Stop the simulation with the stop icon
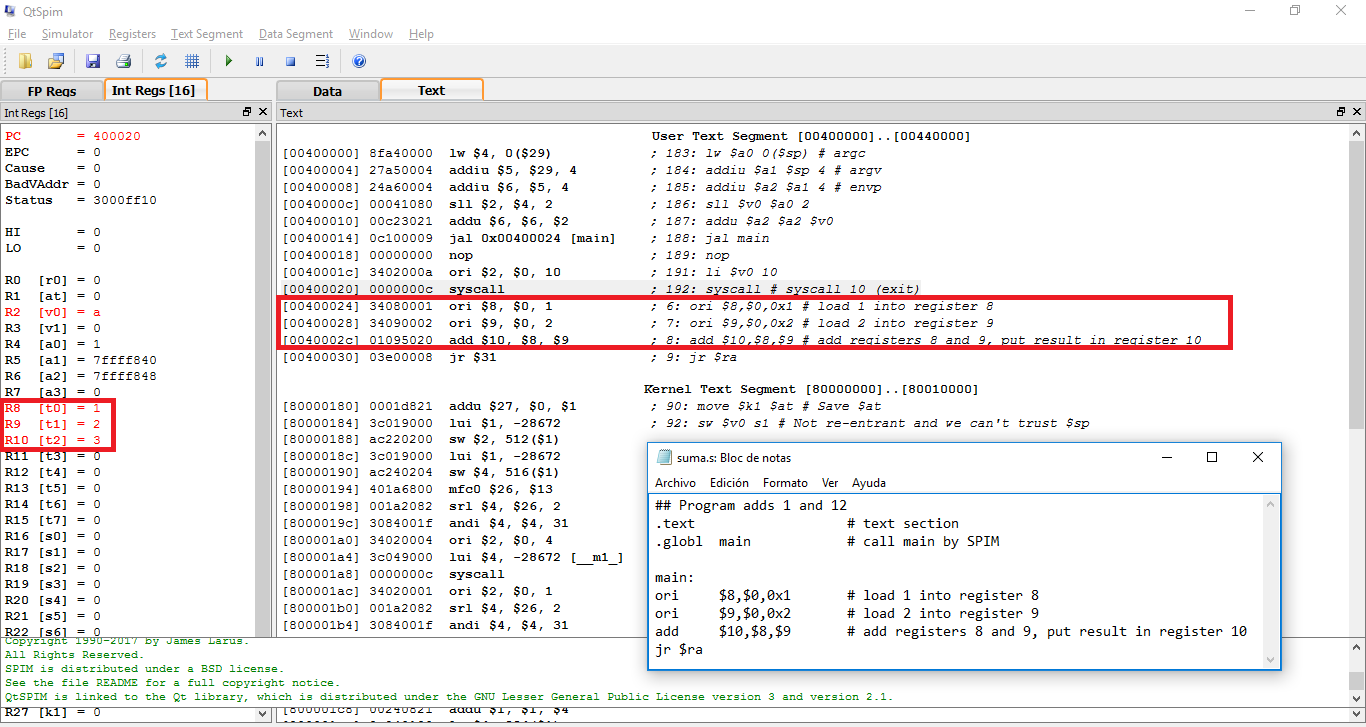The width and height of the screenshot is (1366, 727). pyautogui.click(x=290, y=61)
